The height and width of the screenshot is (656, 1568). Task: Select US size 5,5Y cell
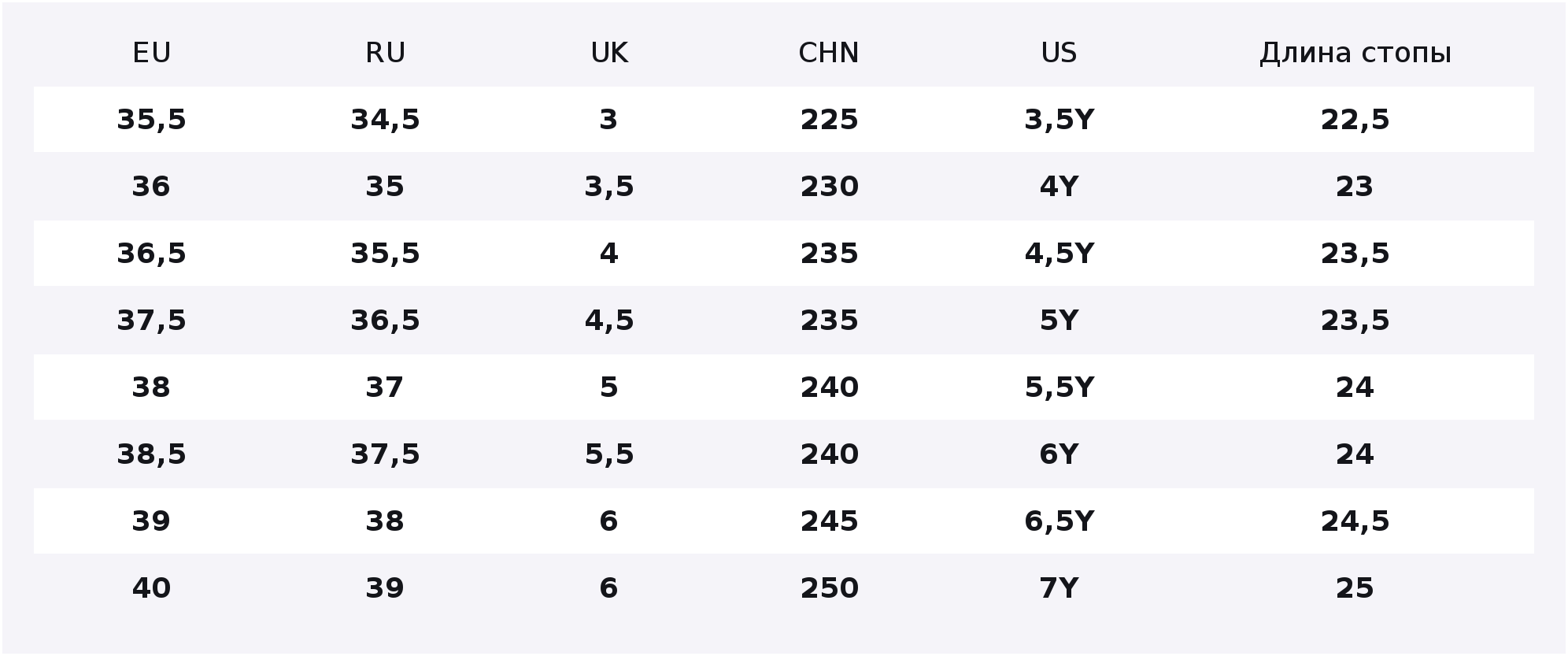(x=1059, y=387)
